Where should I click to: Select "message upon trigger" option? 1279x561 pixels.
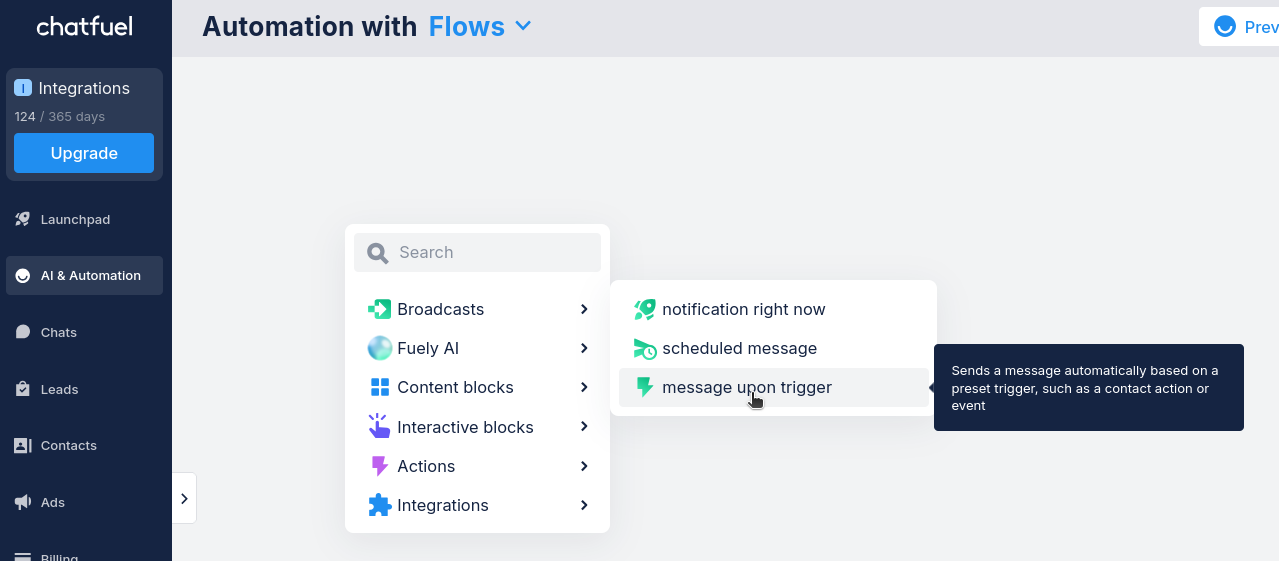(x=746, y=387)
